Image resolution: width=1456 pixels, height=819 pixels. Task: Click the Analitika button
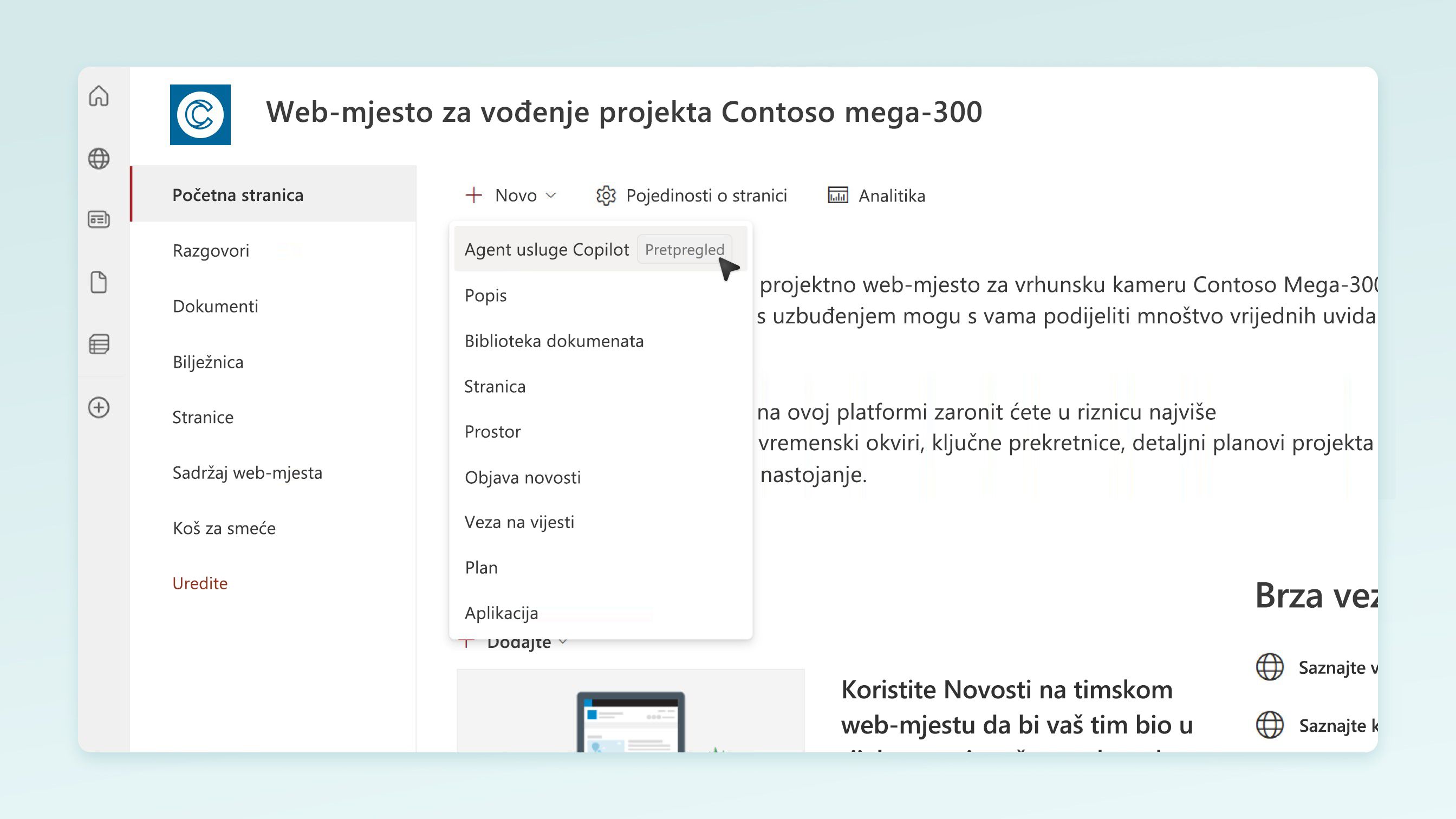point(876,196)
